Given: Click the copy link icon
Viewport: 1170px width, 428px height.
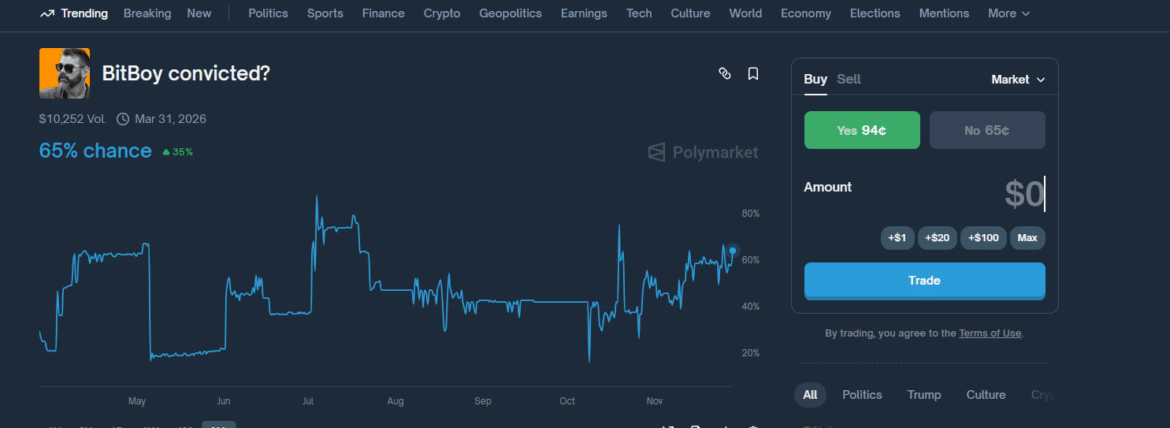Looking at the screenshot, I should [x=725, y=73].
